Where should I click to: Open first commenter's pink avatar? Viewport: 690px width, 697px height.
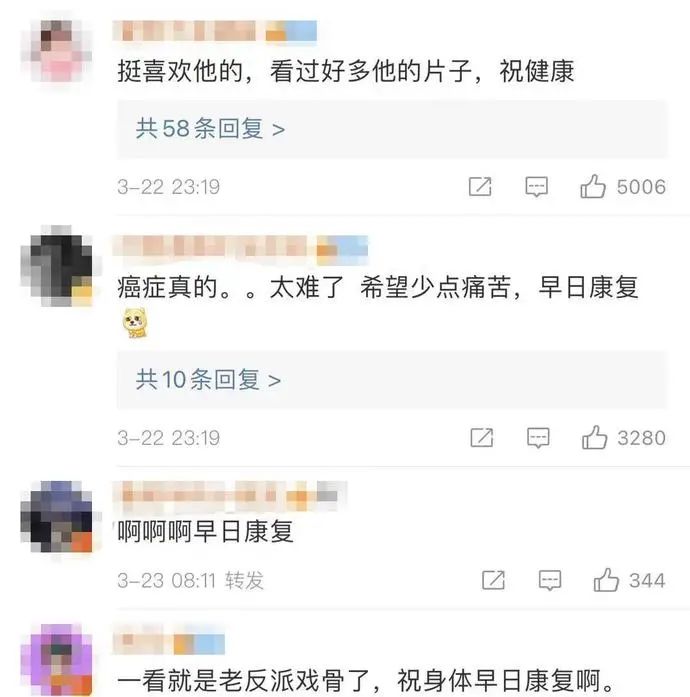(x=57, y=50)
